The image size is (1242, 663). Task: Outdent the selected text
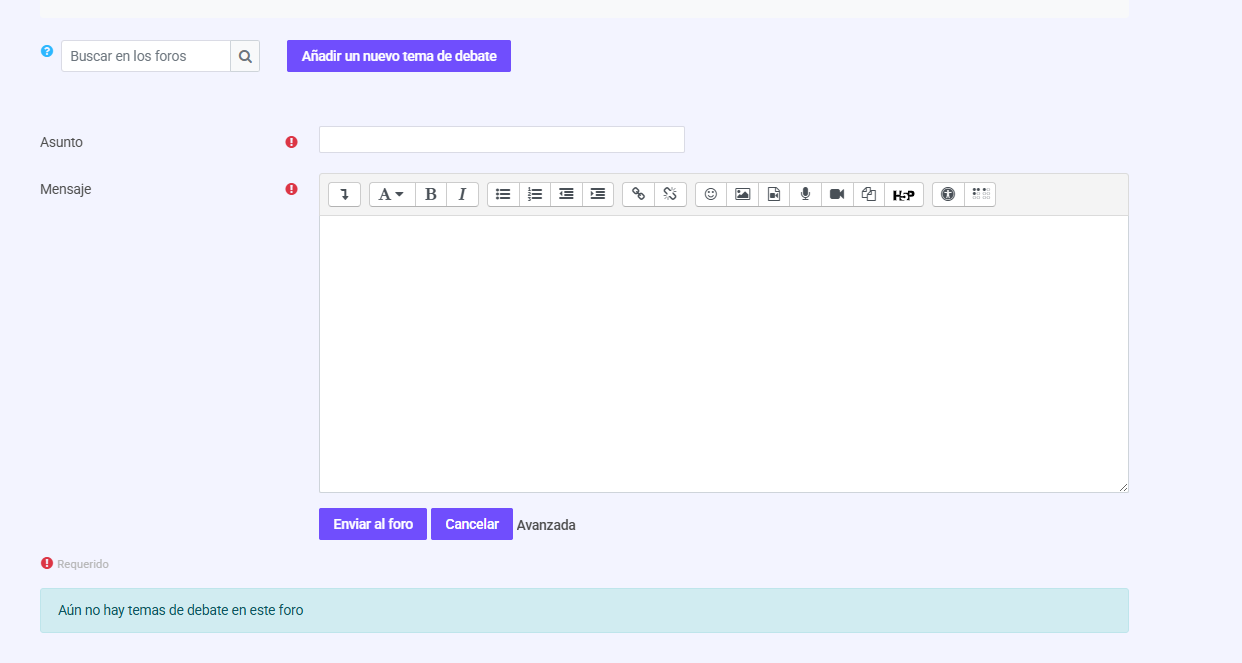pos(566,194)
